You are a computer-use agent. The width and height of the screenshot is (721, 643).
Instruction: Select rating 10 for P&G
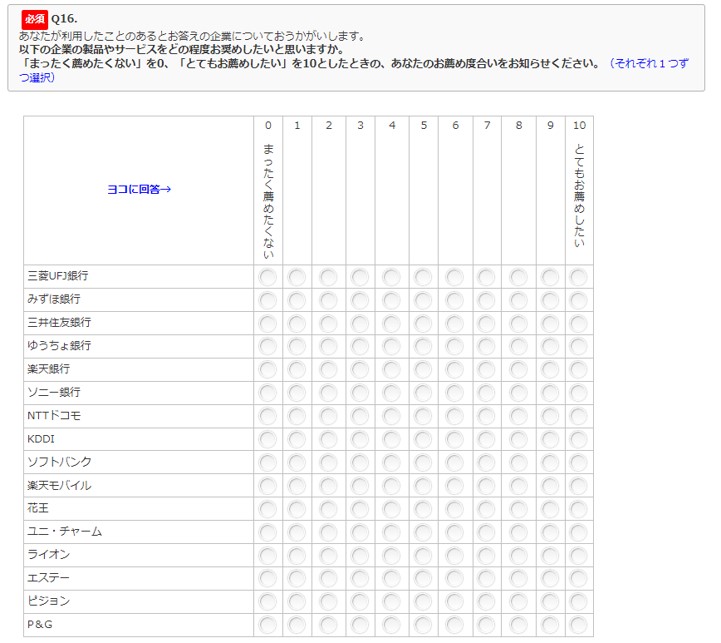(x=579, y=625)
